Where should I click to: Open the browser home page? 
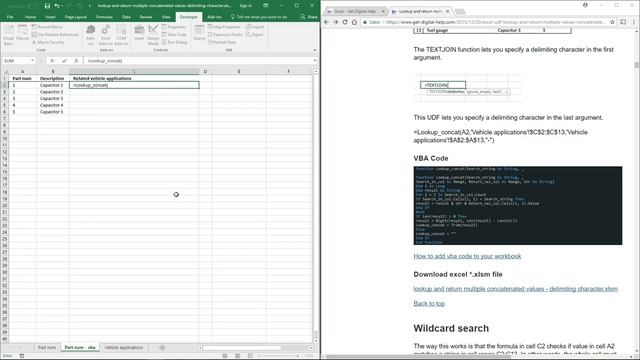pos(354,22)
